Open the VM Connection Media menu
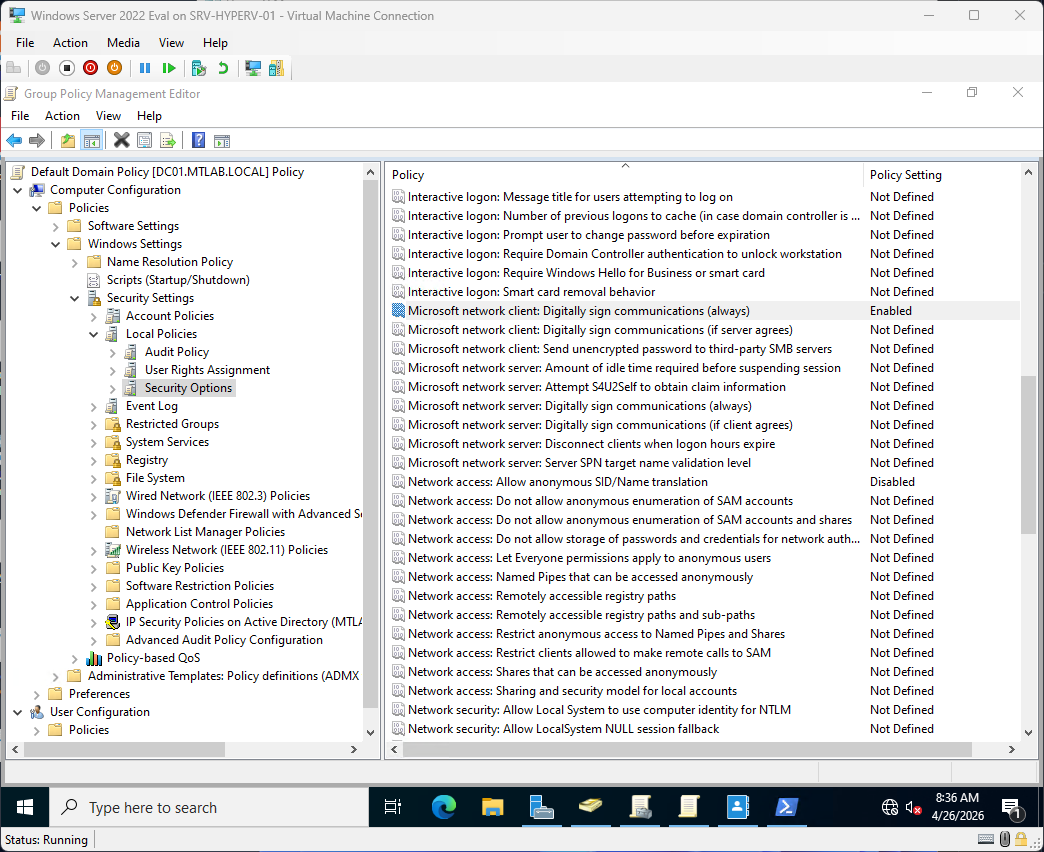The width and height of the screenshot is (1044, 852). point(123,43)
